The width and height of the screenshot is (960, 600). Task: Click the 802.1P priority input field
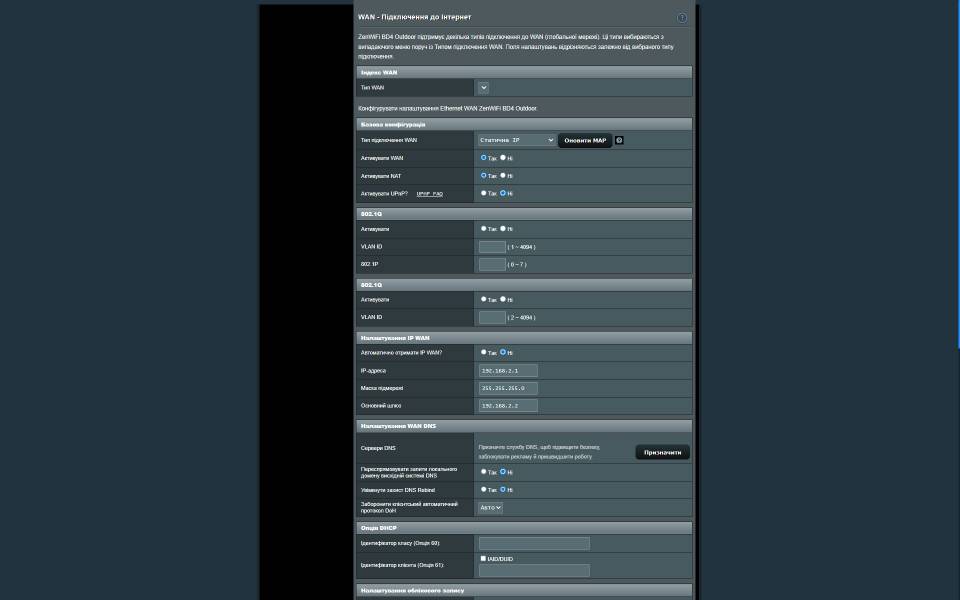492,264
